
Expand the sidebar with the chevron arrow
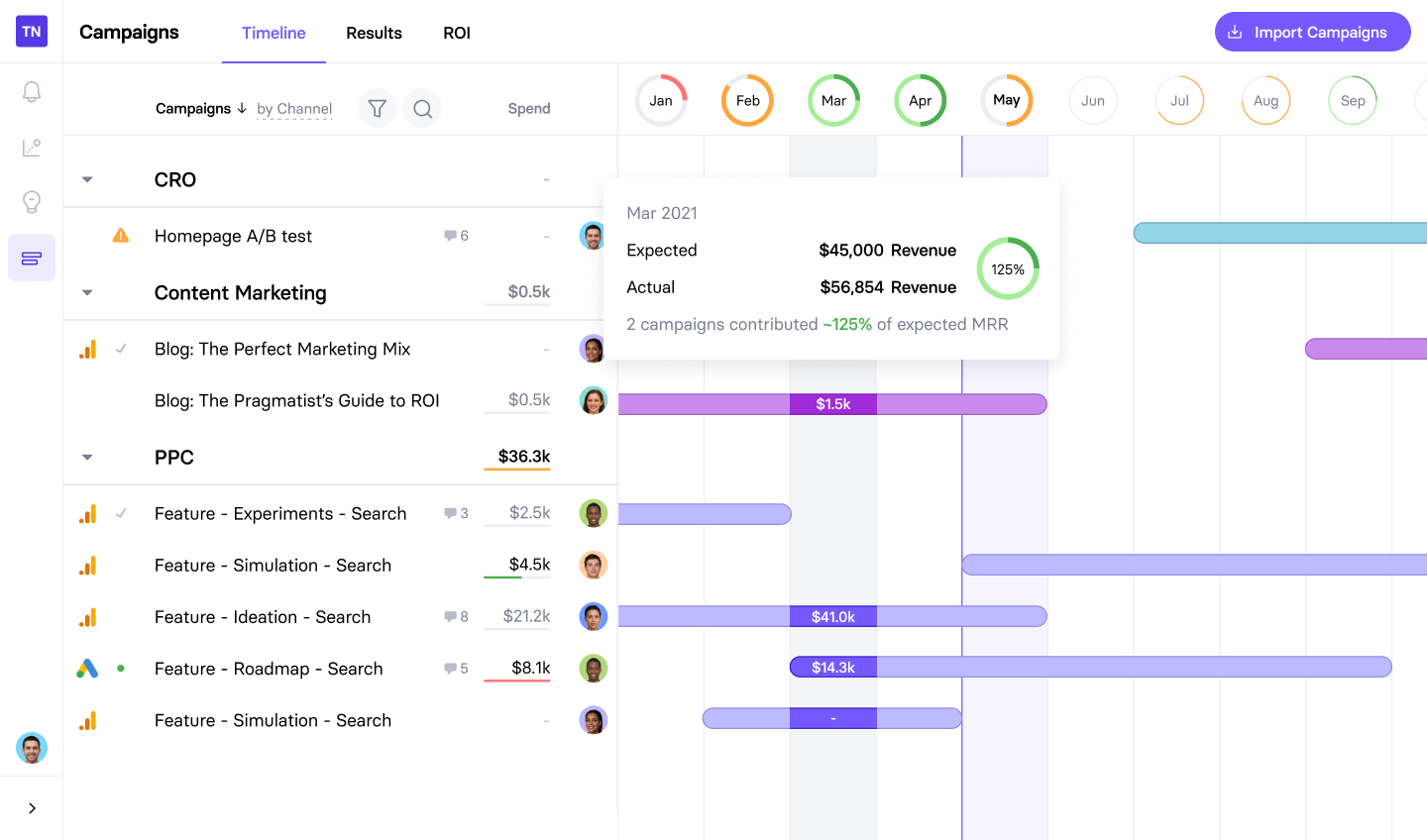tap(32, 808)
